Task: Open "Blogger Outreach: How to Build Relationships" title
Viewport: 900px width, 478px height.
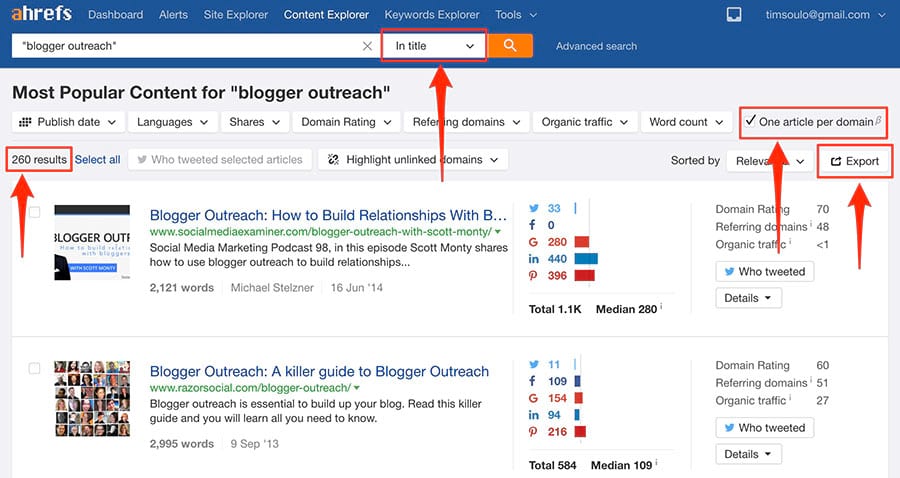Action: pyautogui.click(x=328, y=215)
